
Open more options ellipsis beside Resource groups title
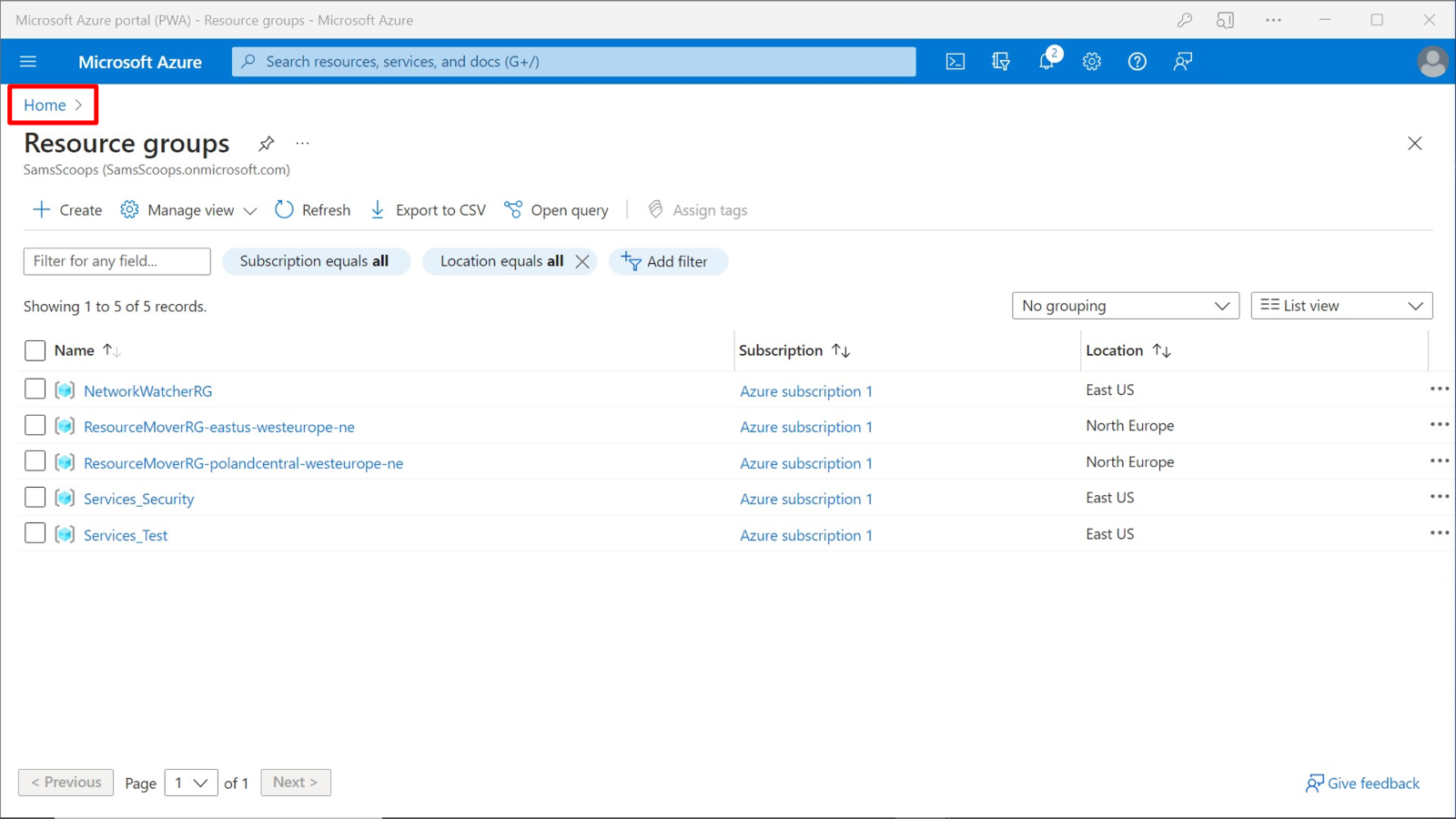coord(303,144)
